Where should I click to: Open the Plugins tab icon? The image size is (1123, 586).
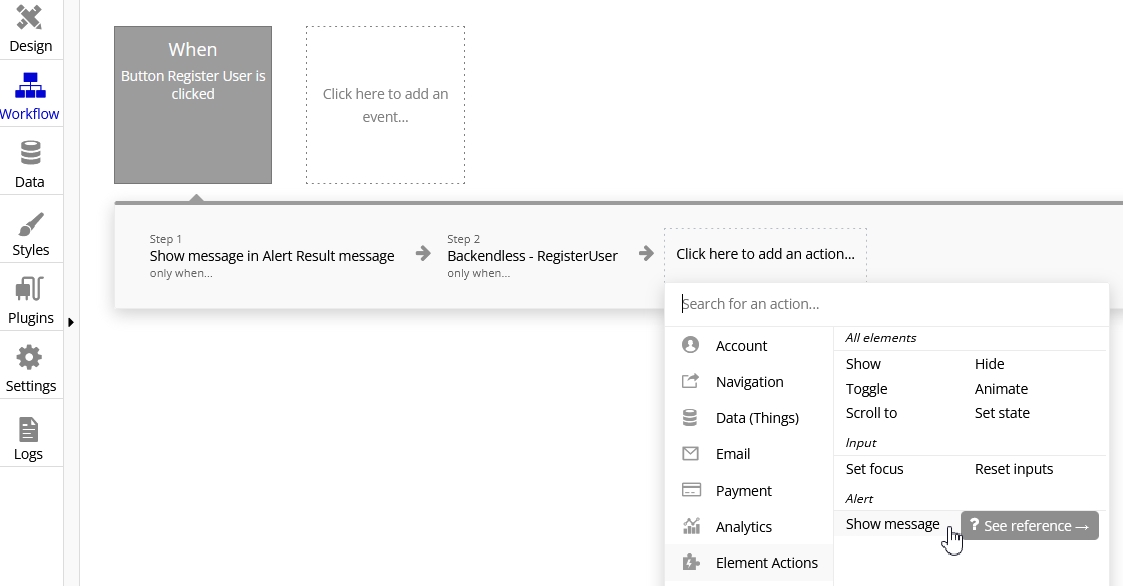pyautogui.click(x=29, y=289)
